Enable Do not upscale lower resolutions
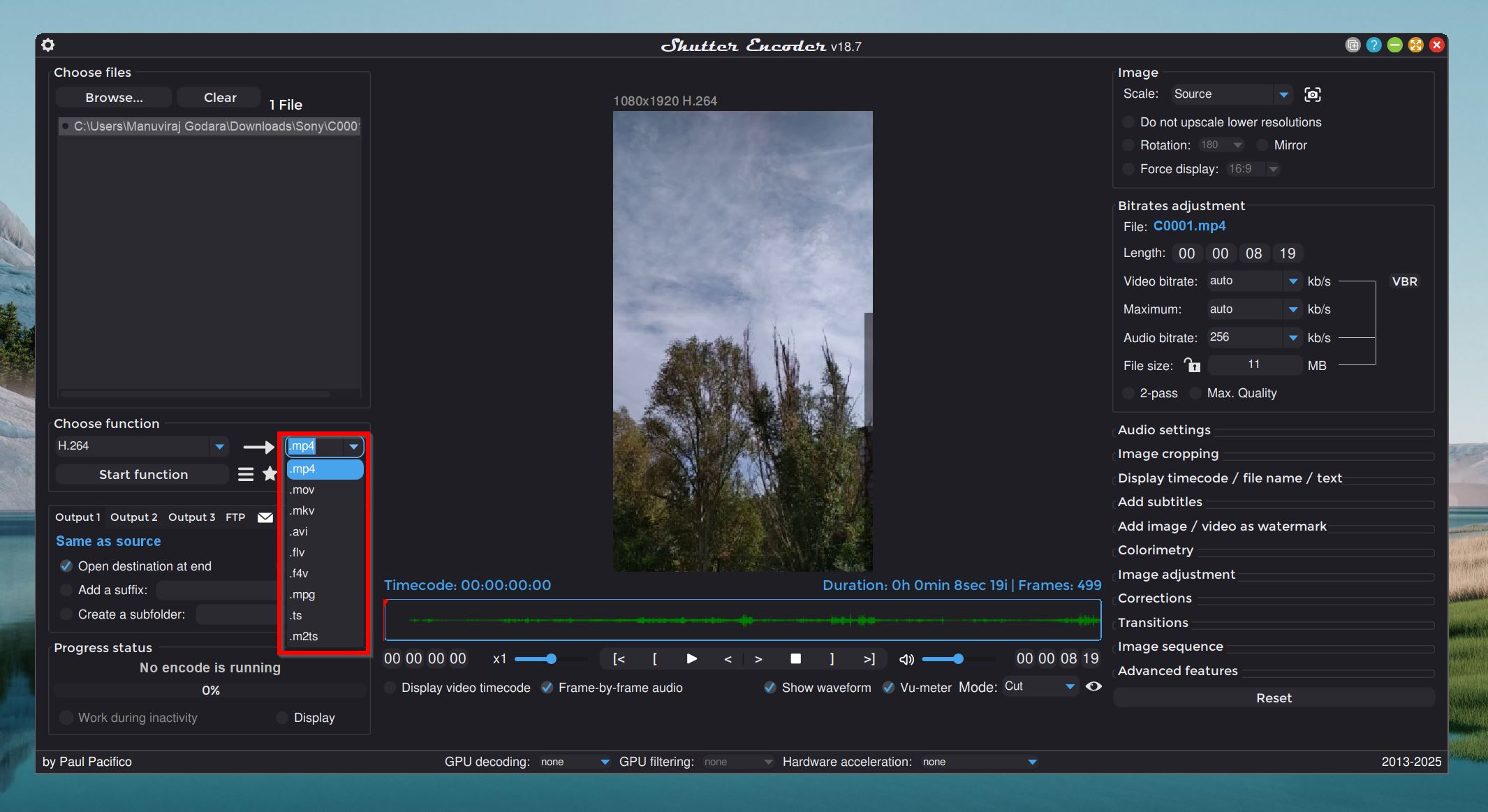Screen dimensions: 1488x812 (x=1128, y=122)
